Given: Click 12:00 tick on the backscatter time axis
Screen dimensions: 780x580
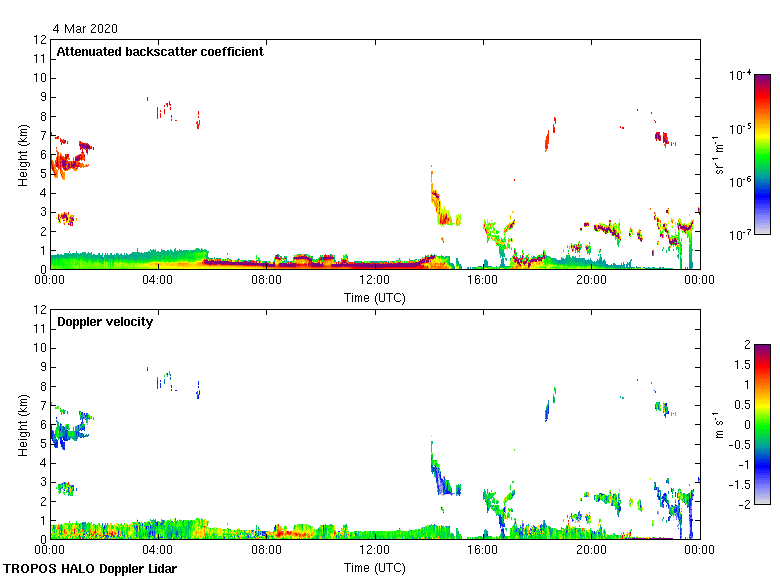Looking at the screenshot, I should (x=374, y=281).
